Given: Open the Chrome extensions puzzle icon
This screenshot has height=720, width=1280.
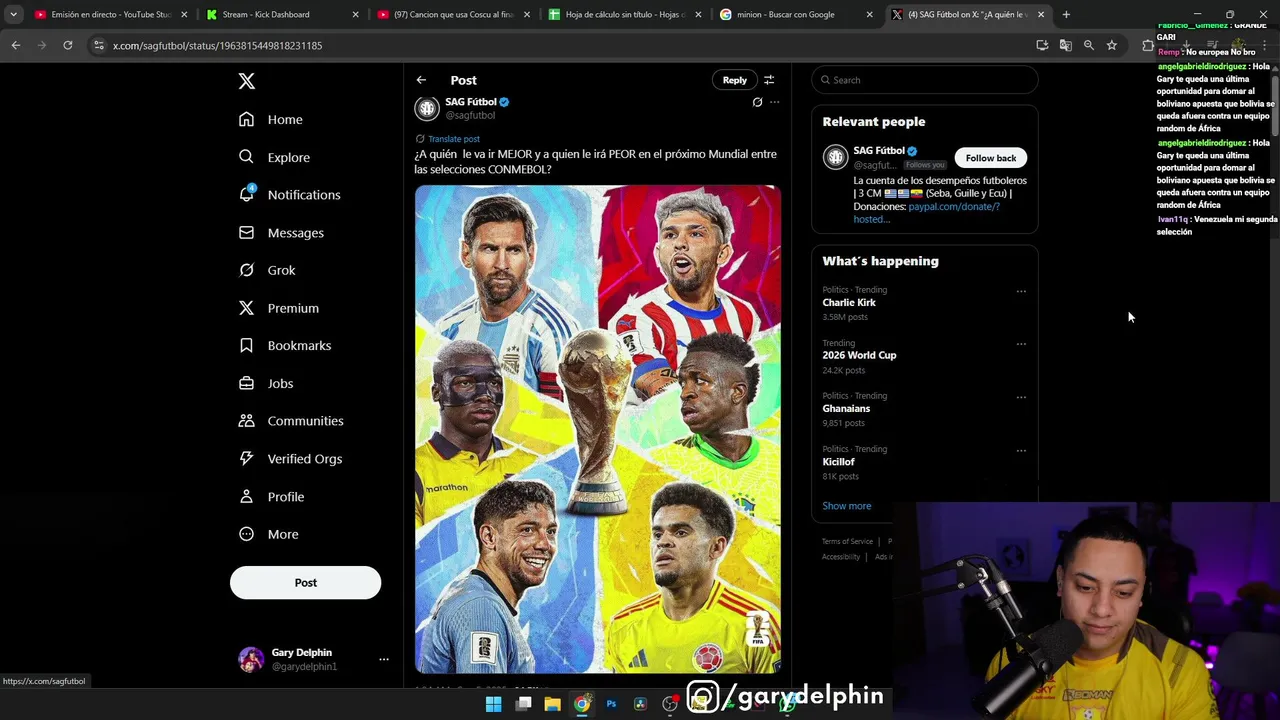Looking at the screenshot, I should coord(1148,45).
